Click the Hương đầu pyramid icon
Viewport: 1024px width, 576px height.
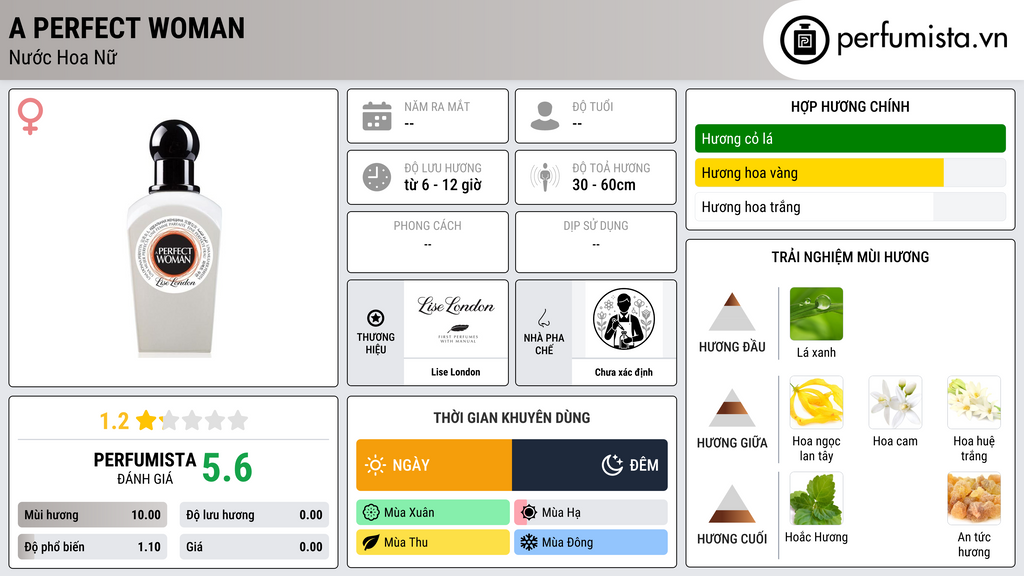click(731, 312)
